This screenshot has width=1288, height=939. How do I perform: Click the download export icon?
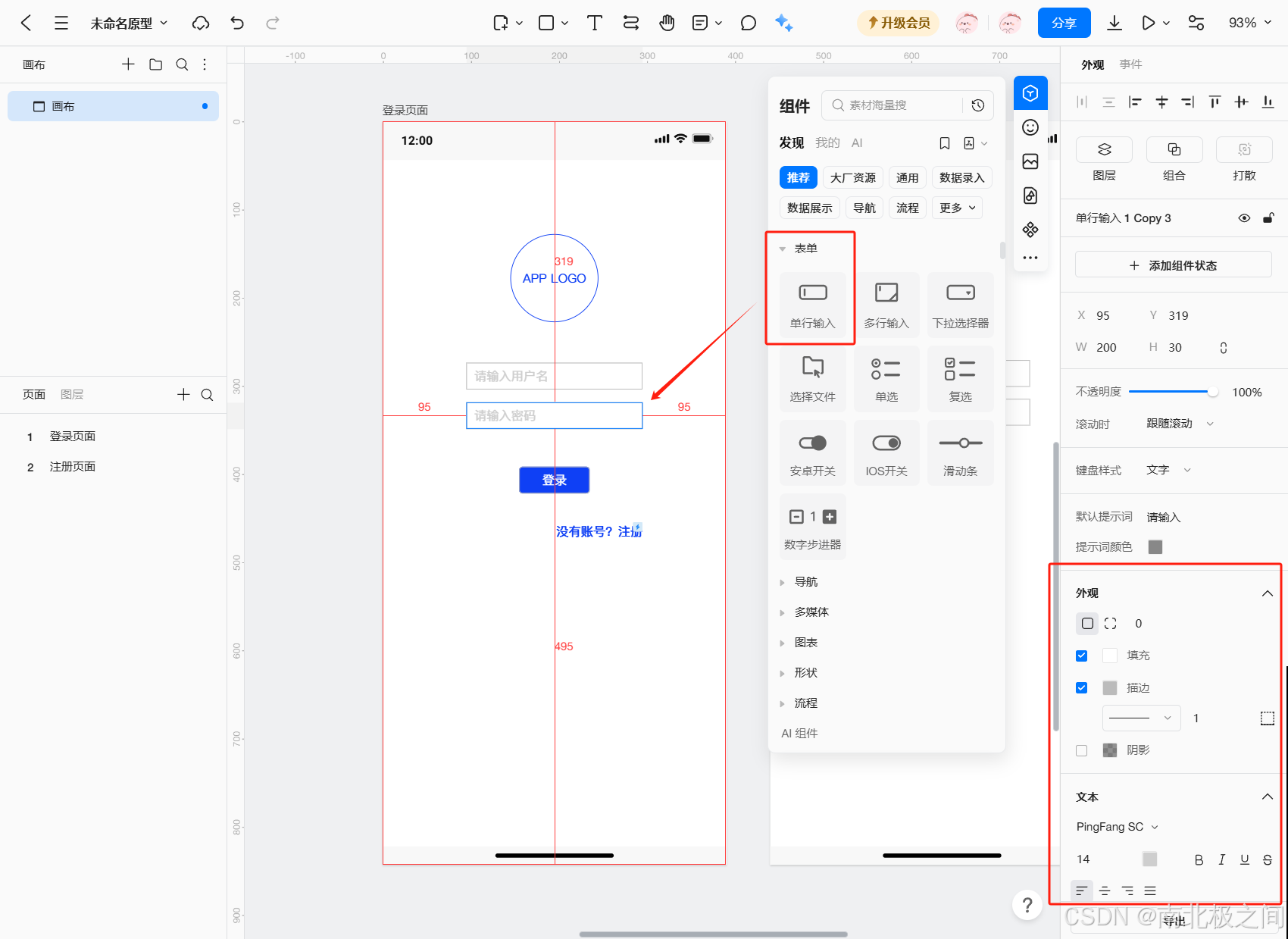click(1114, 23)
